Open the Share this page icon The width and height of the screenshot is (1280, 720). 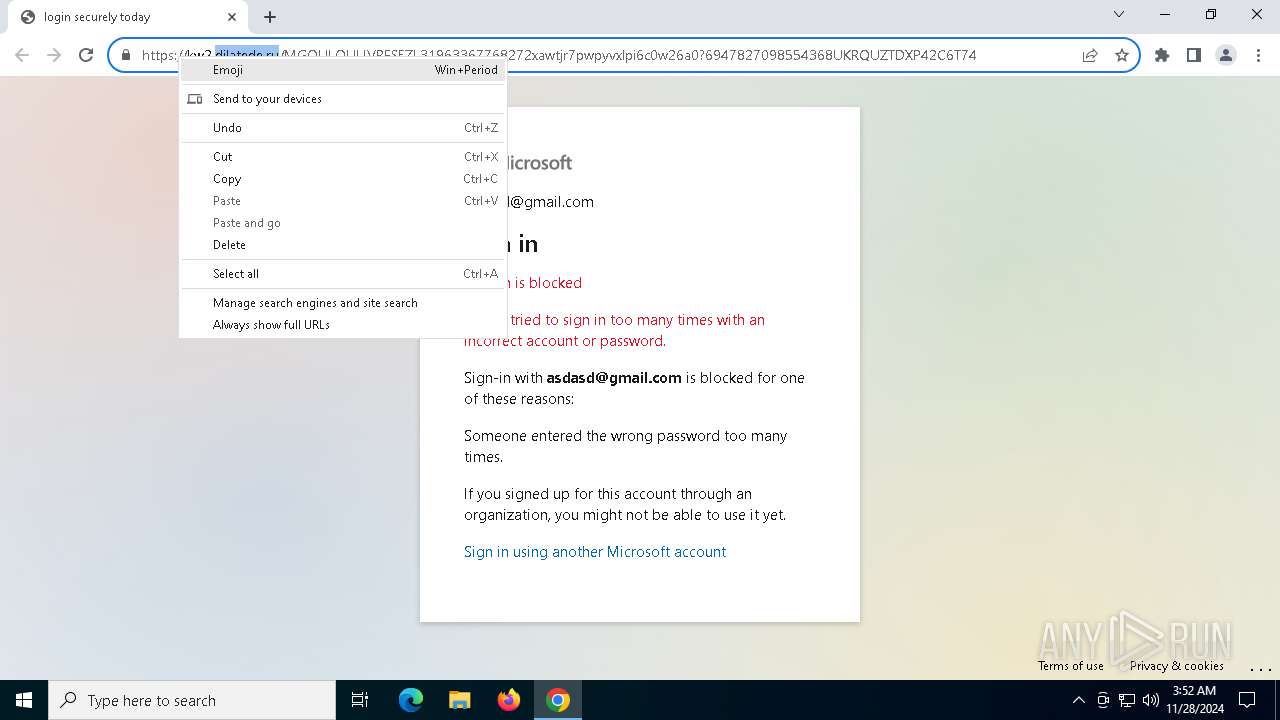pos(1090,55)
